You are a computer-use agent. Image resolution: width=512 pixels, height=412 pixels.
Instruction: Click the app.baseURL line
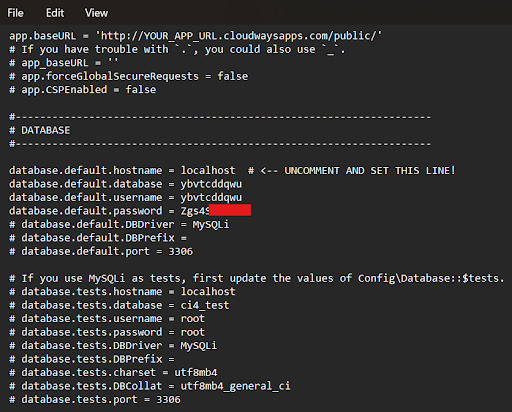pyautogui.click(x=196, y=36)
